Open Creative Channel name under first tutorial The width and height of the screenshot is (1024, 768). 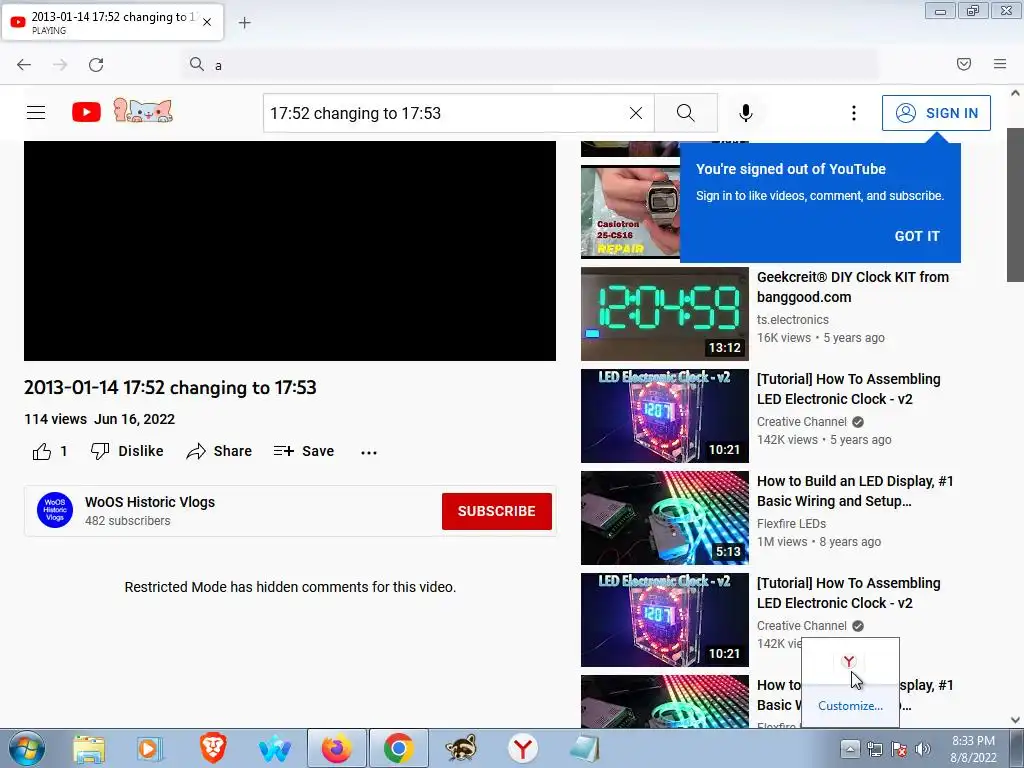click(x=801, y=422)
